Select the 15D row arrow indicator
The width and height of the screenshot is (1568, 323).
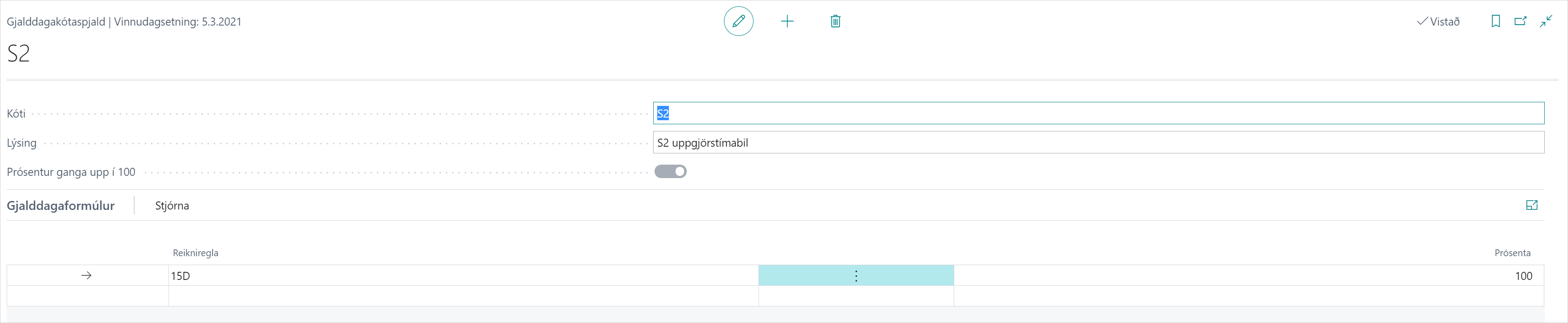pyautogui.click(x=86, y=275)
